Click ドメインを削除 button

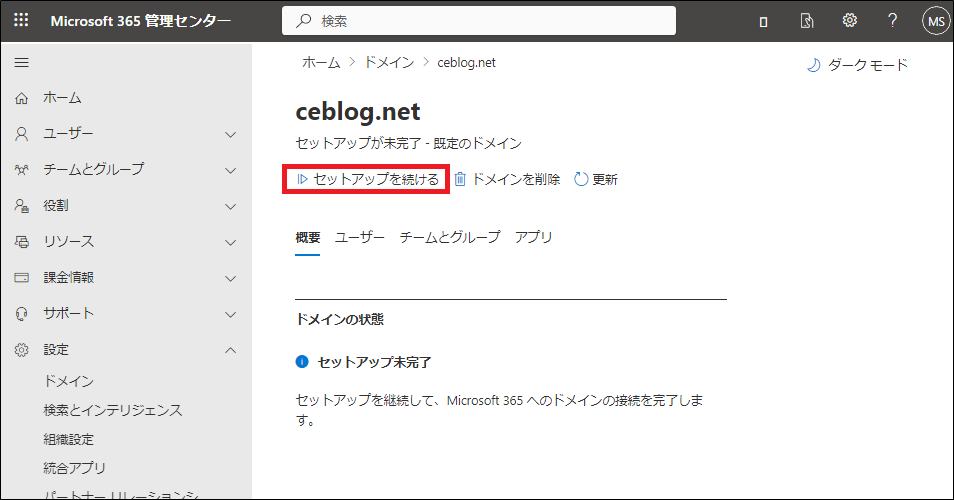click(507, 179)
